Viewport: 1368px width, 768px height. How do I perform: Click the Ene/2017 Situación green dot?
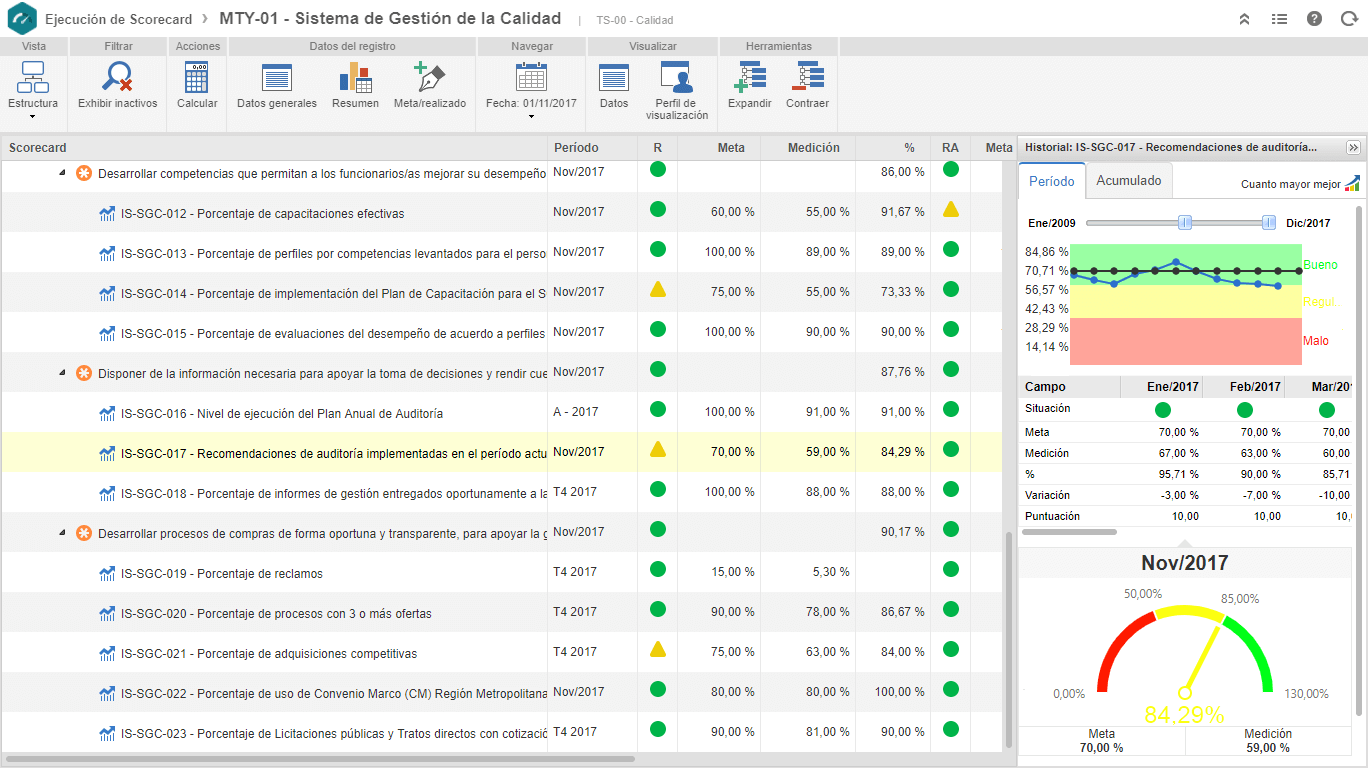tap(1163, 410)
